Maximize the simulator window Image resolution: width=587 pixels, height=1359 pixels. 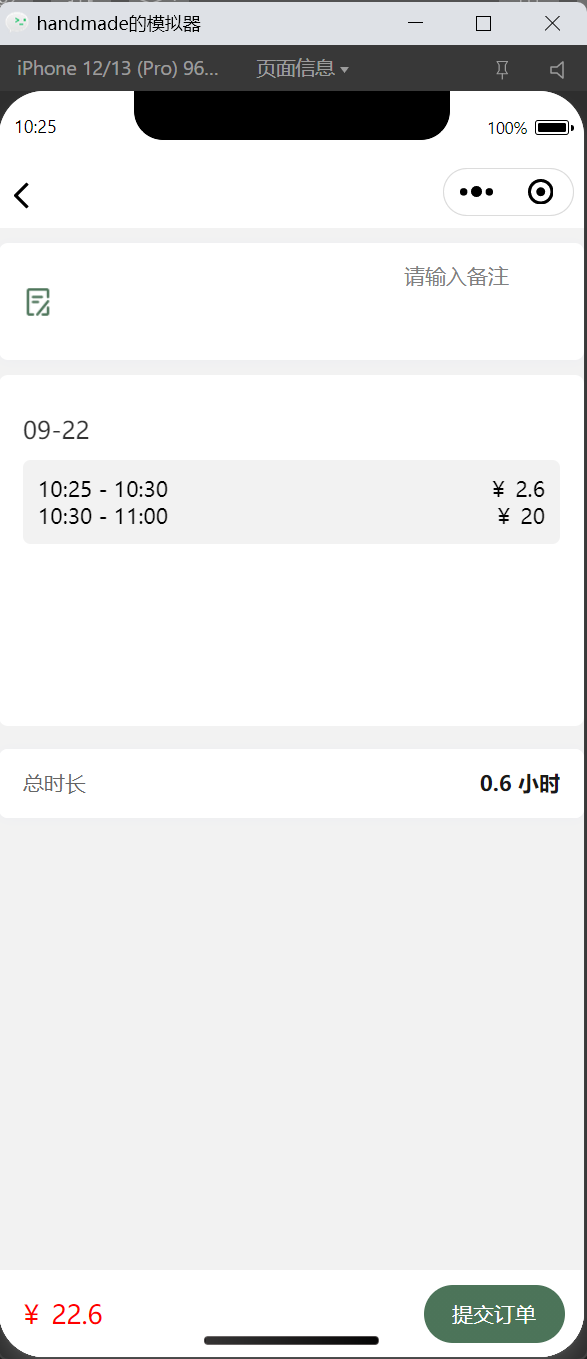(483, 23)
